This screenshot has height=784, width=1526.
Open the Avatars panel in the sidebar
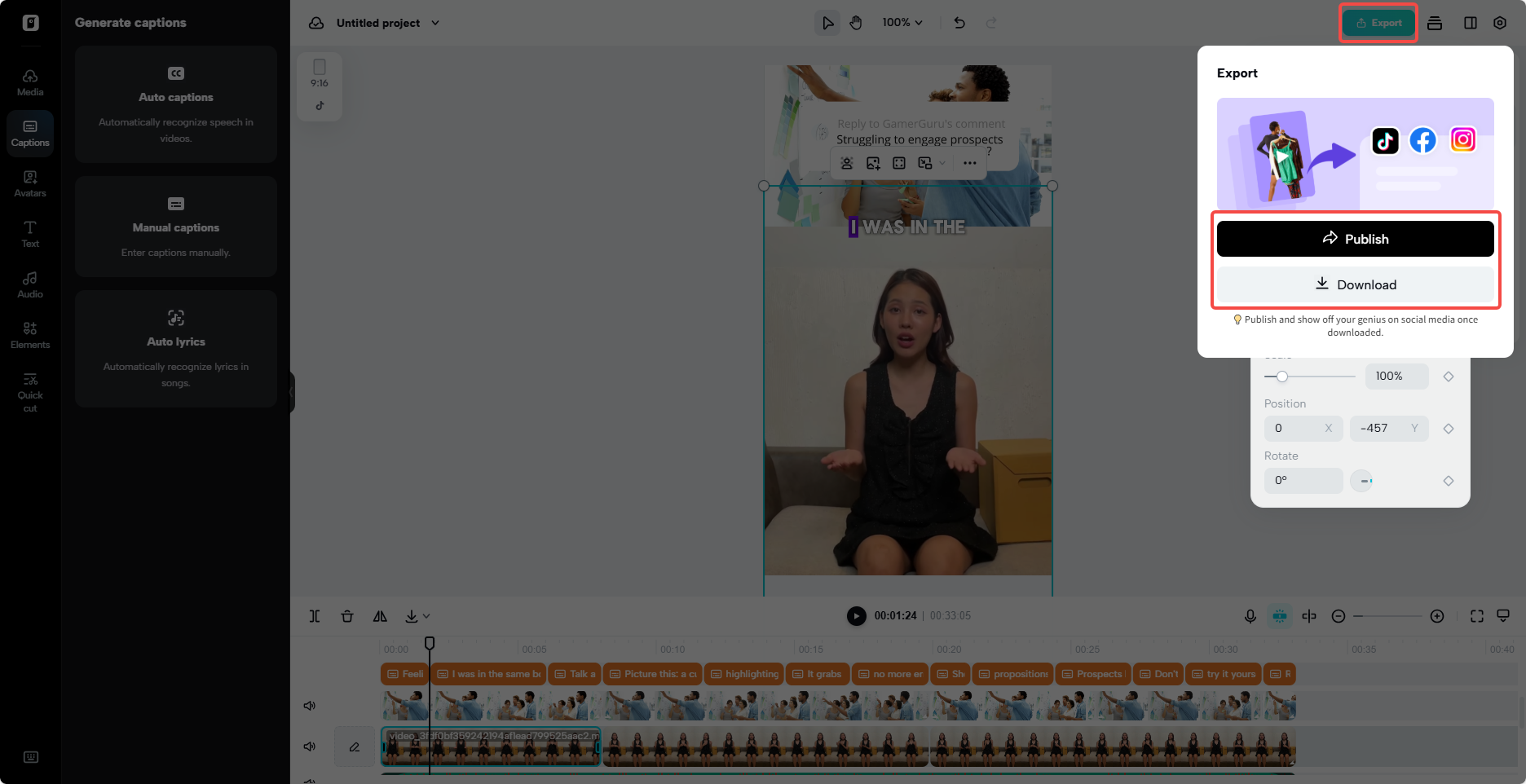(29, 183)
